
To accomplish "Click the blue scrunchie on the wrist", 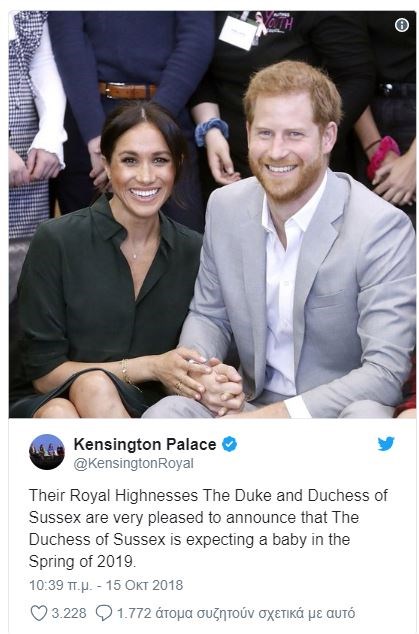I will click(211, 130).
